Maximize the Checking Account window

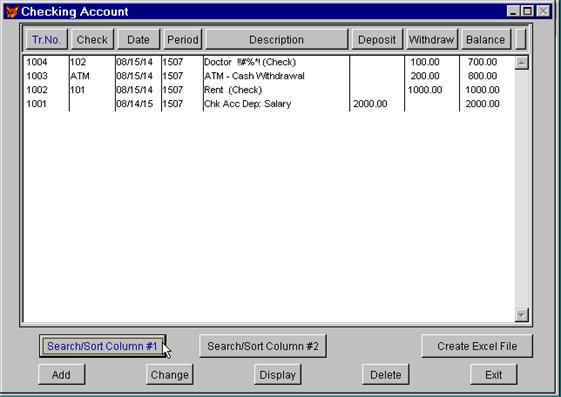pos(527,11)
